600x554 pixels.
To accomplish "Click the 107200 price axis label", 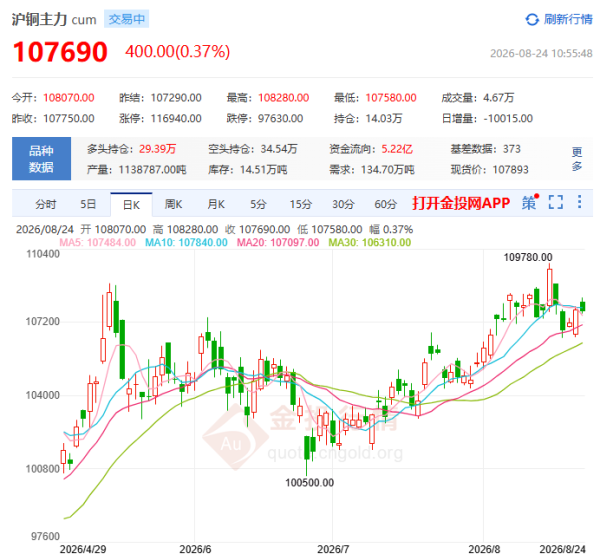I will (x=43, y=321).
